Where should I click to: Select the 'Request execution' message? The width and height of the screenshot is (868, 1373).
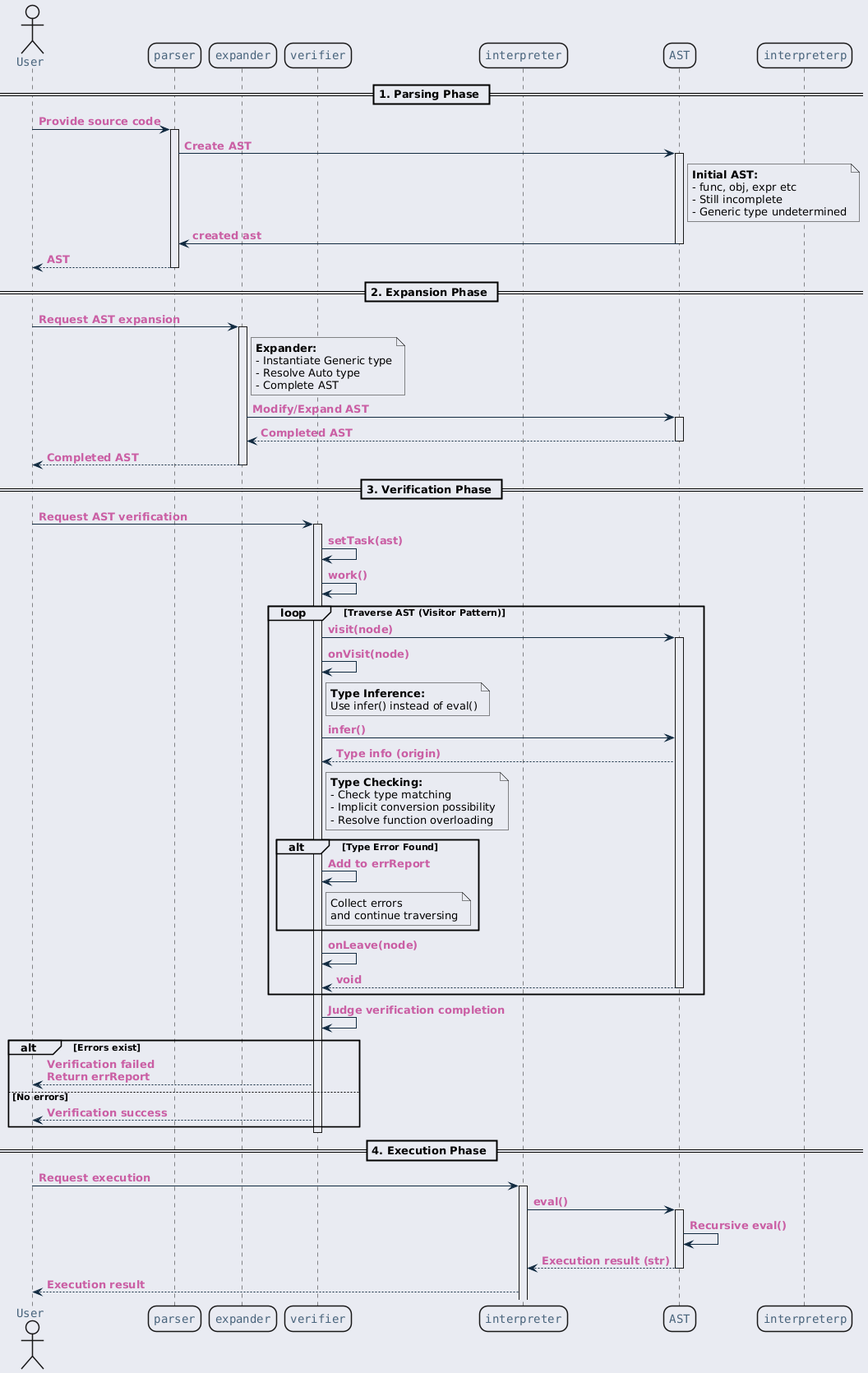point(95,1178)
